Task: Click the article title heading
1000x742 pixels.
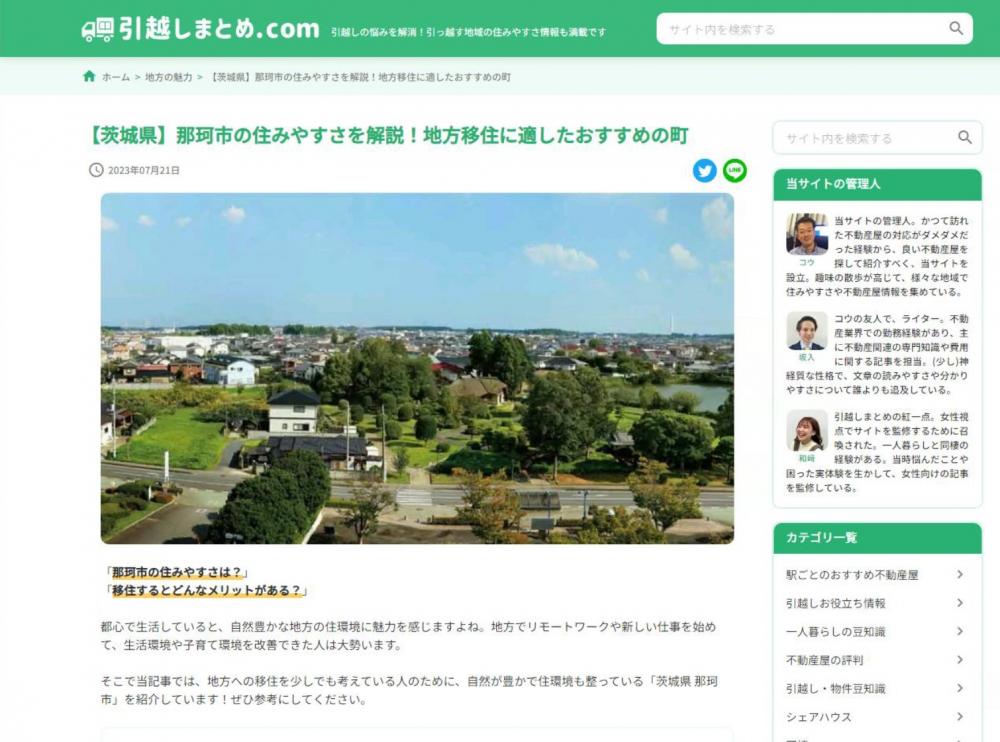Action: [x=388, y=135]
